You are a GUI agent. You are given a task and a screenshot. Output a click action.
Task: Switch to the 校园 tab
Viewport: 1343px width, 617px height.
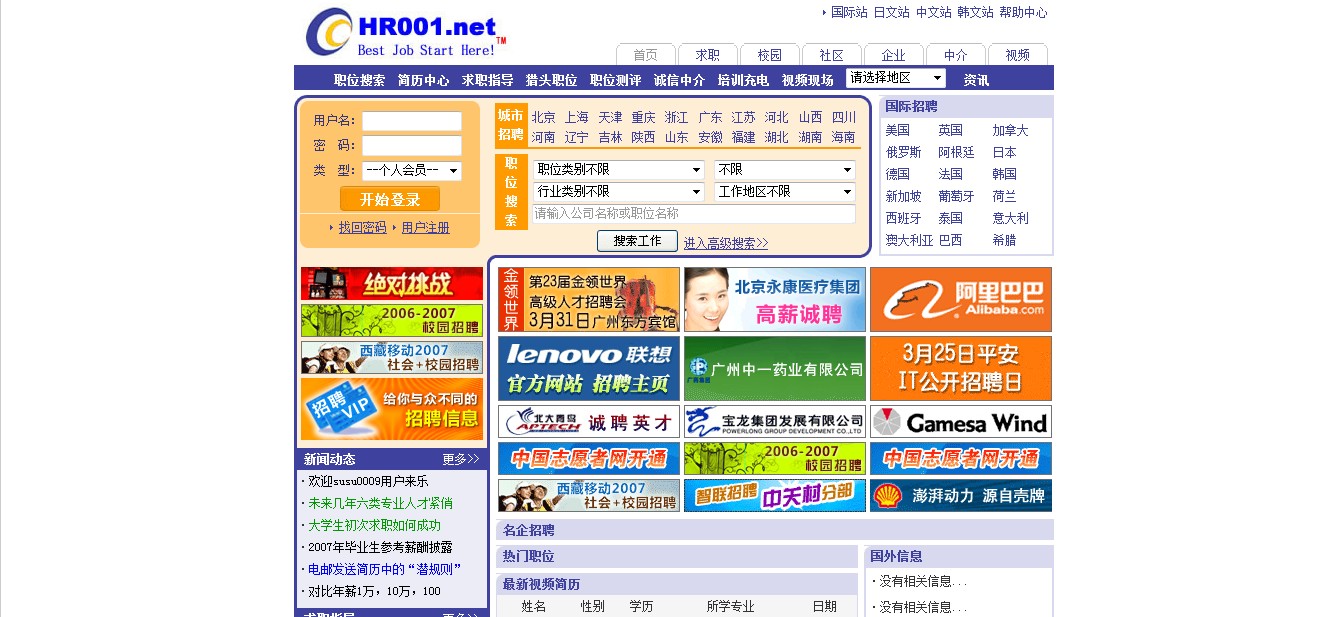[770, 55]
